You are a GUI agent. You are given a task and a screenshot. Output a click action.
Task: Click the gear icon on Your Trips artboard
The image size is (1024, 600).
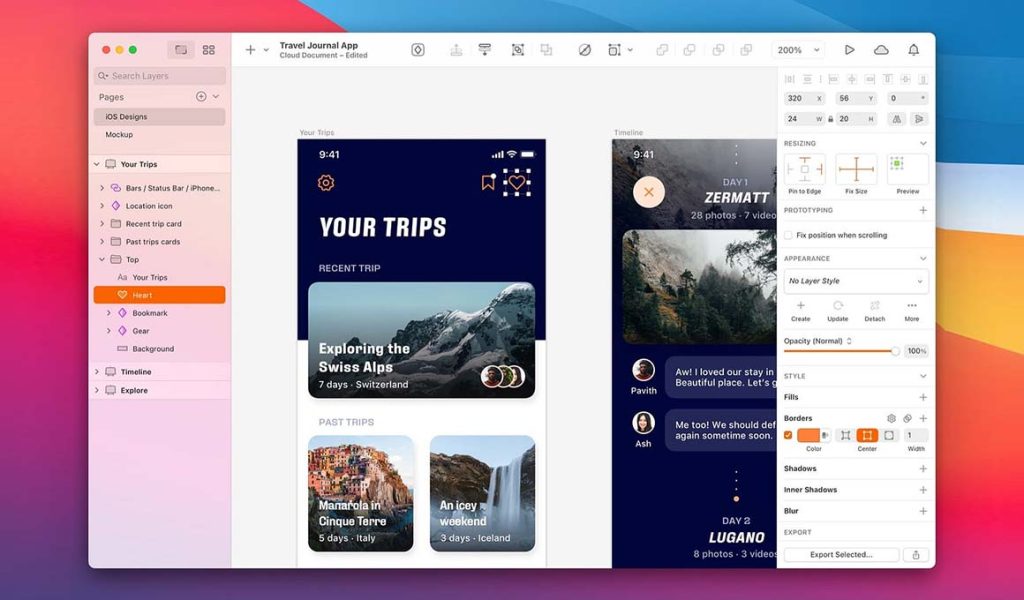326,183
